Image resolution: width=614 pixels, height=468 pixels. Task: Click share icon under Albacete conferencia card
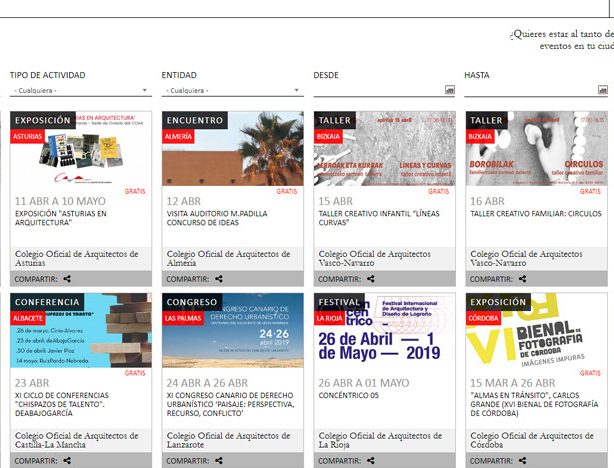click(x=67, y=461)
